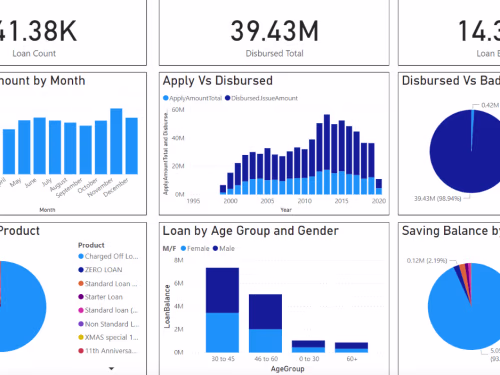500x375 pixels.
Task: Click the Disbursed Total card
Action: click(274, 33)
